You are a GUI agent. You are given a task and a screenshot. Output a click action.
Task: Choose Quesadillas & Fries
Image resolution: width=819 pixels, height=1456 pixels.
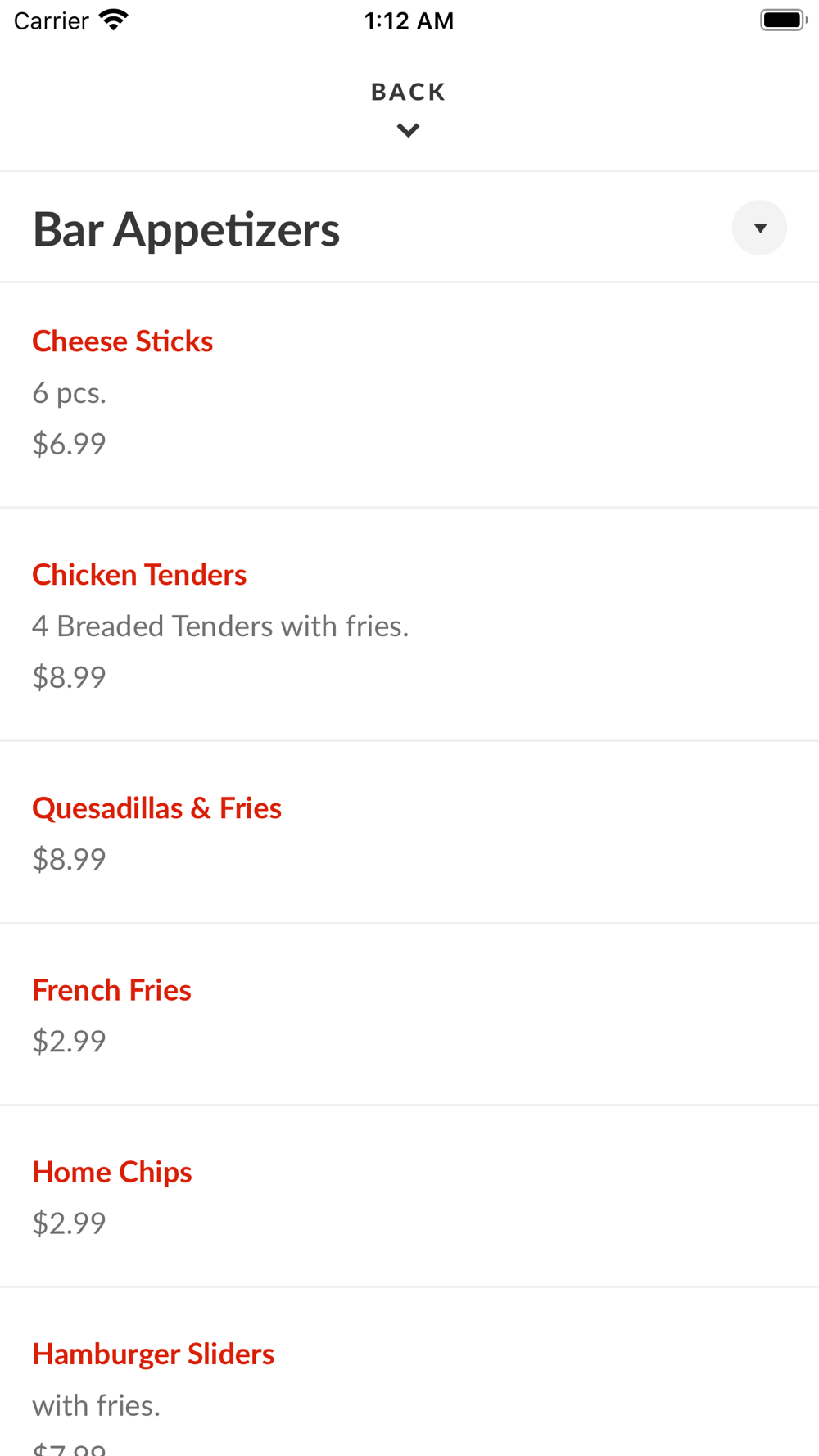[x=156, y=808]
